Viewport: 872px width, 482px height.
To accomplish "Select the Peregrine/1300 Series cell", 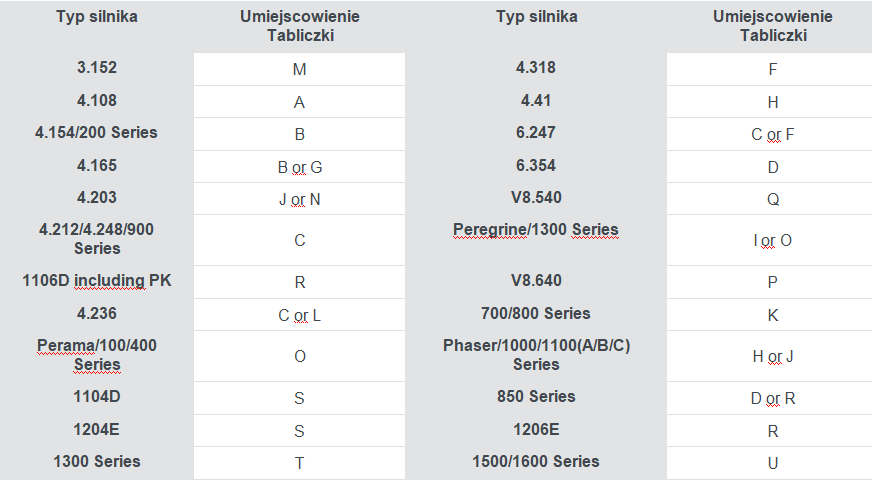I will (536, 239).
